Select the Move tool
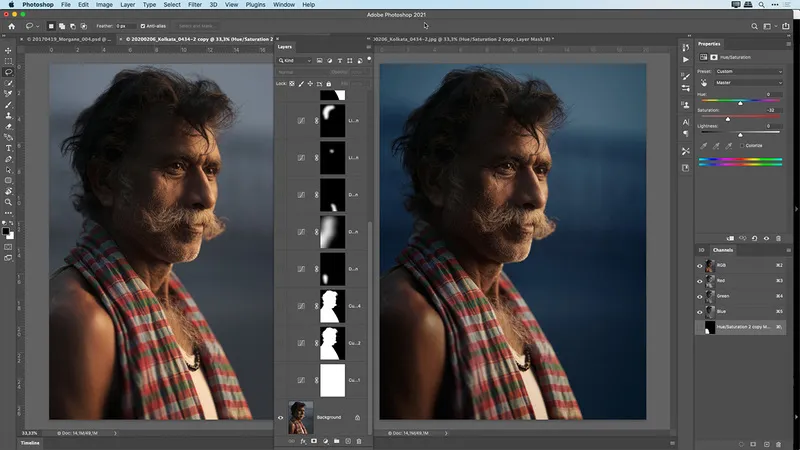The width and height of the screenshot is (800, 450). (8, 51)
